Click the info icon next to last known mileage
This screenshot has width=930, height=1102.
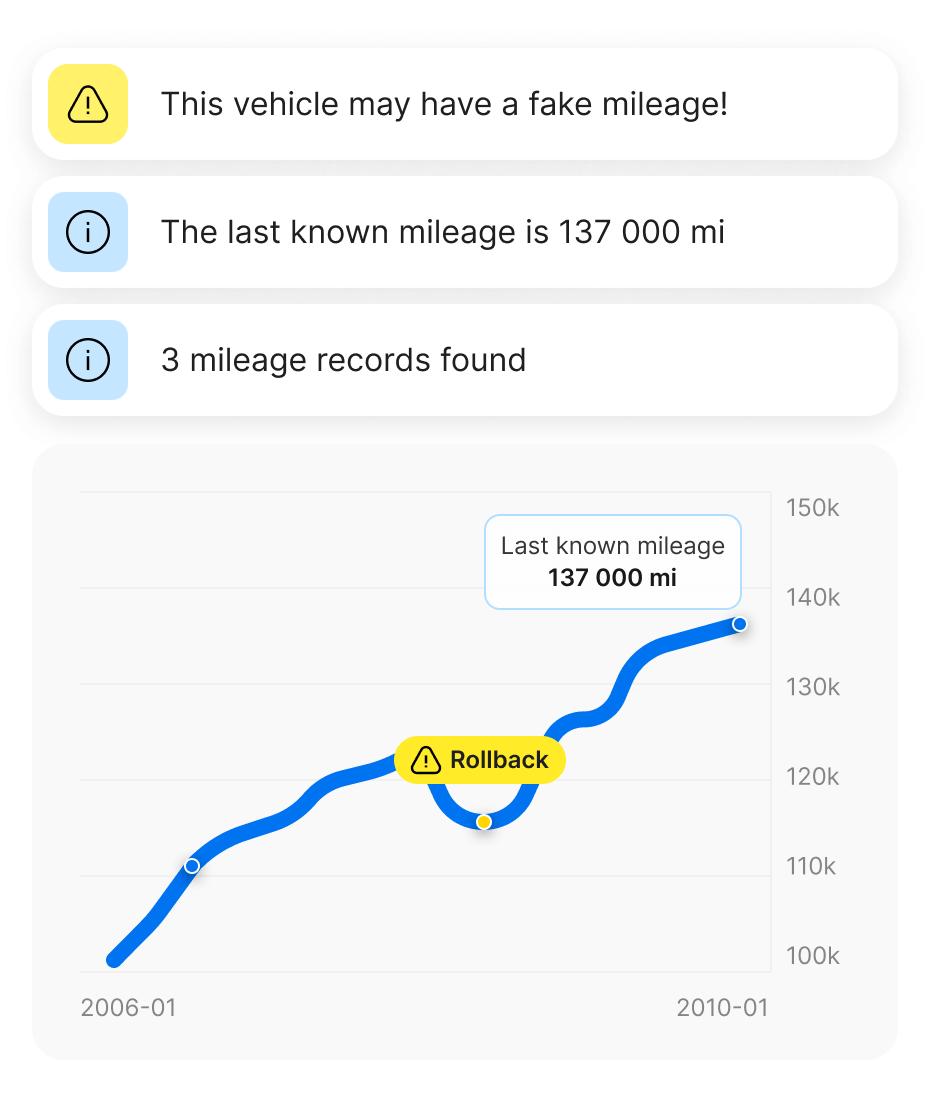(88, 232)
